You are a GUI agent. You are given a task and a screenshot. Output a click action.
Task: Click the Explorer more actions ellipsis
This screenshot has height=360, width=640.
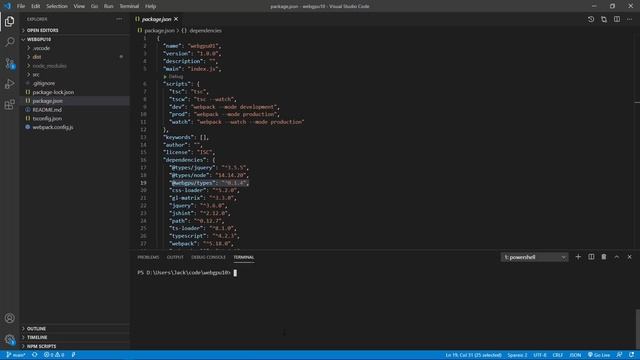tap(119, 19)
